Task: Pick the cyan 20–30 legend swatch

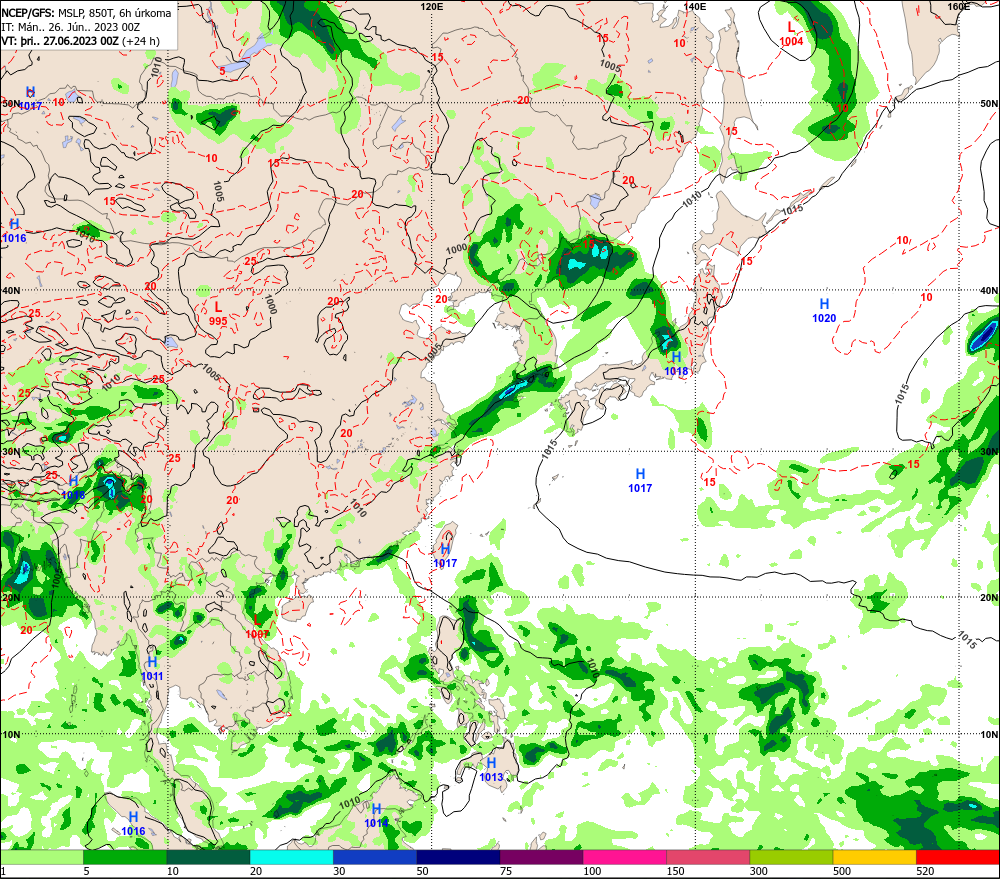Action: click(x=291, y=857)
